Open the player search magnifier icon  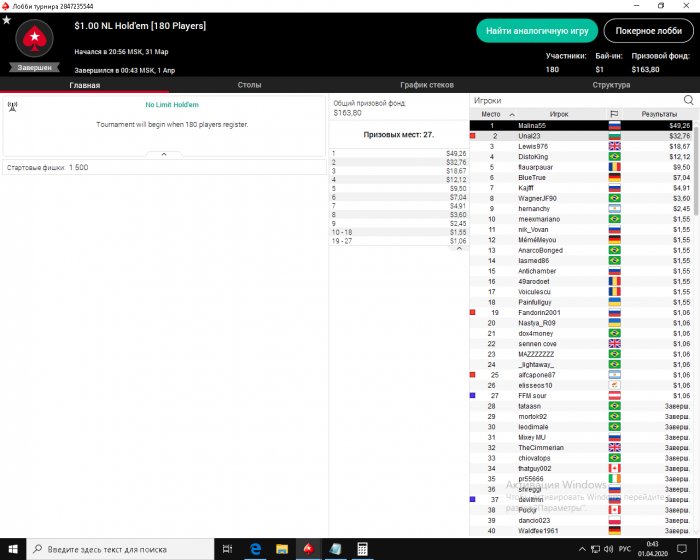(x=688, y=100)
